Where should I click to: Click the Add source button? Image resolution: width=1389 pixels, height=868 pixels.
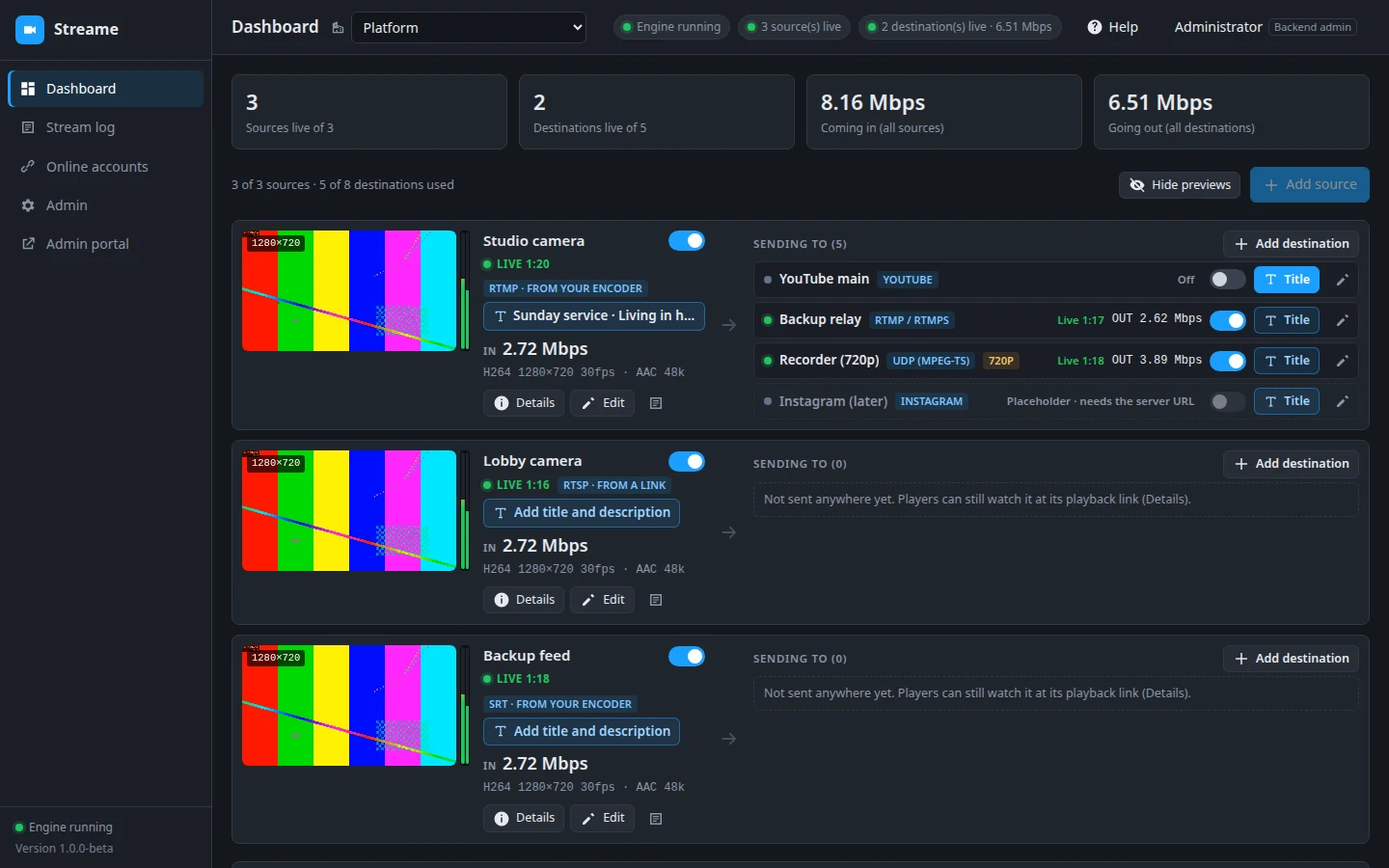tap(1310, 185)
